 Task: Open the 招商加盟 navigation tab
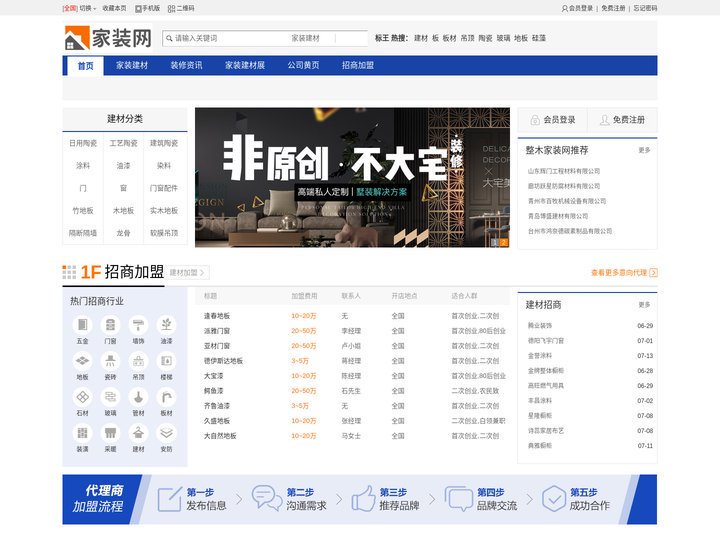coord(358,66)
